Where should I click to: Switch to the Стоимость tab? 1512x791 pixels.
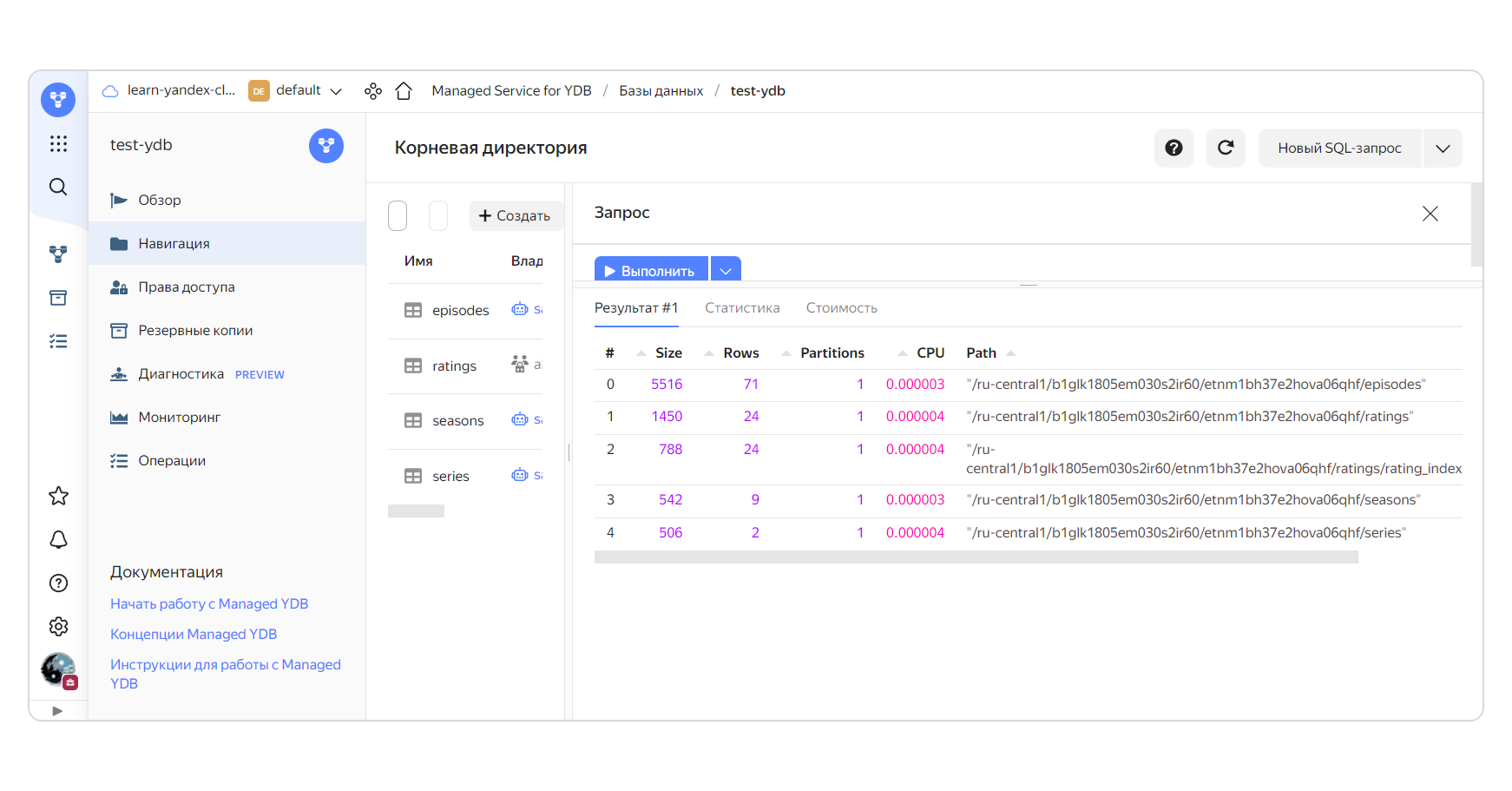coord(841,308)
